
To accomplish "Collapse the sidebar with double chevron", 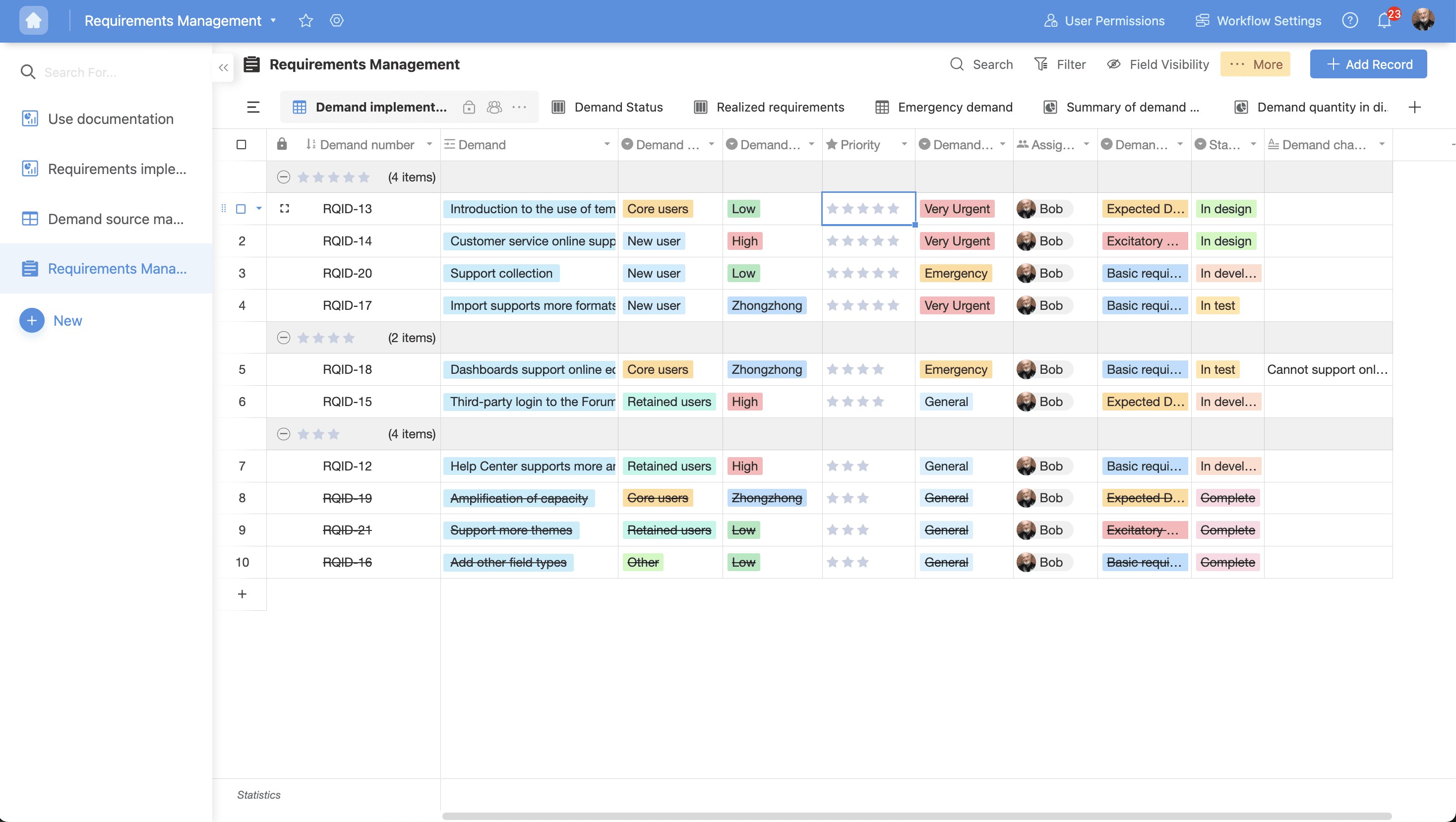I will point(223,68).
